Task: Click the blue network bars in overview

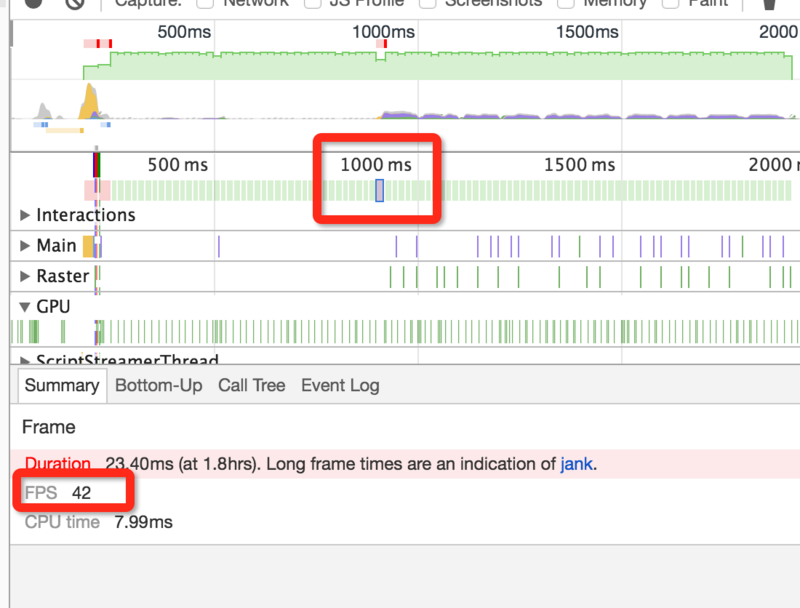Action: (41, 124)
